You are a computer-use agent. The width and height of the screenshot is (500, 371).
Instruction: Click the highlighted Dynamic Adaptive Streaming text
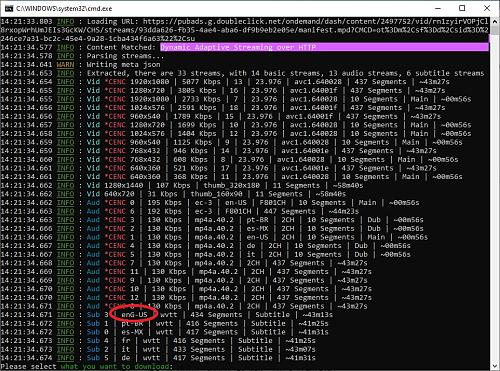pyautogui.click(x=238, y=47)
